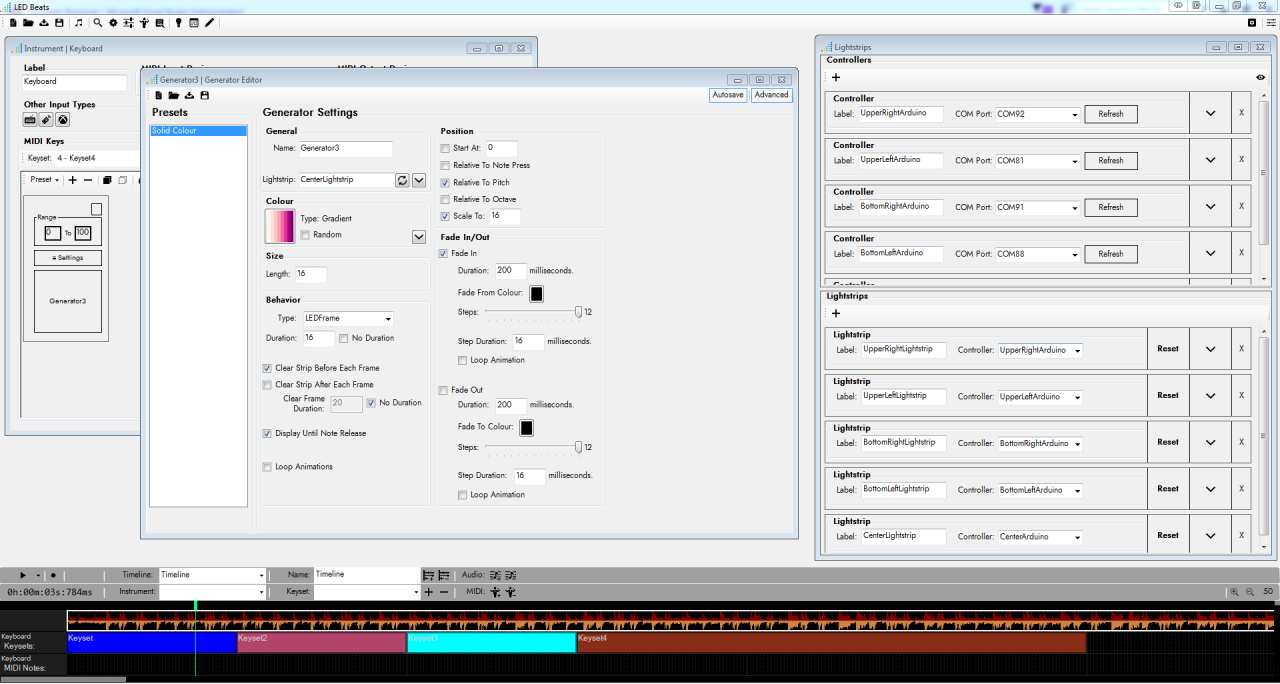Viewport: 1280px width, 684px height.
Task: Click the plus icon beside Keyset dropdown in timeline
Action: coord(429,592)
